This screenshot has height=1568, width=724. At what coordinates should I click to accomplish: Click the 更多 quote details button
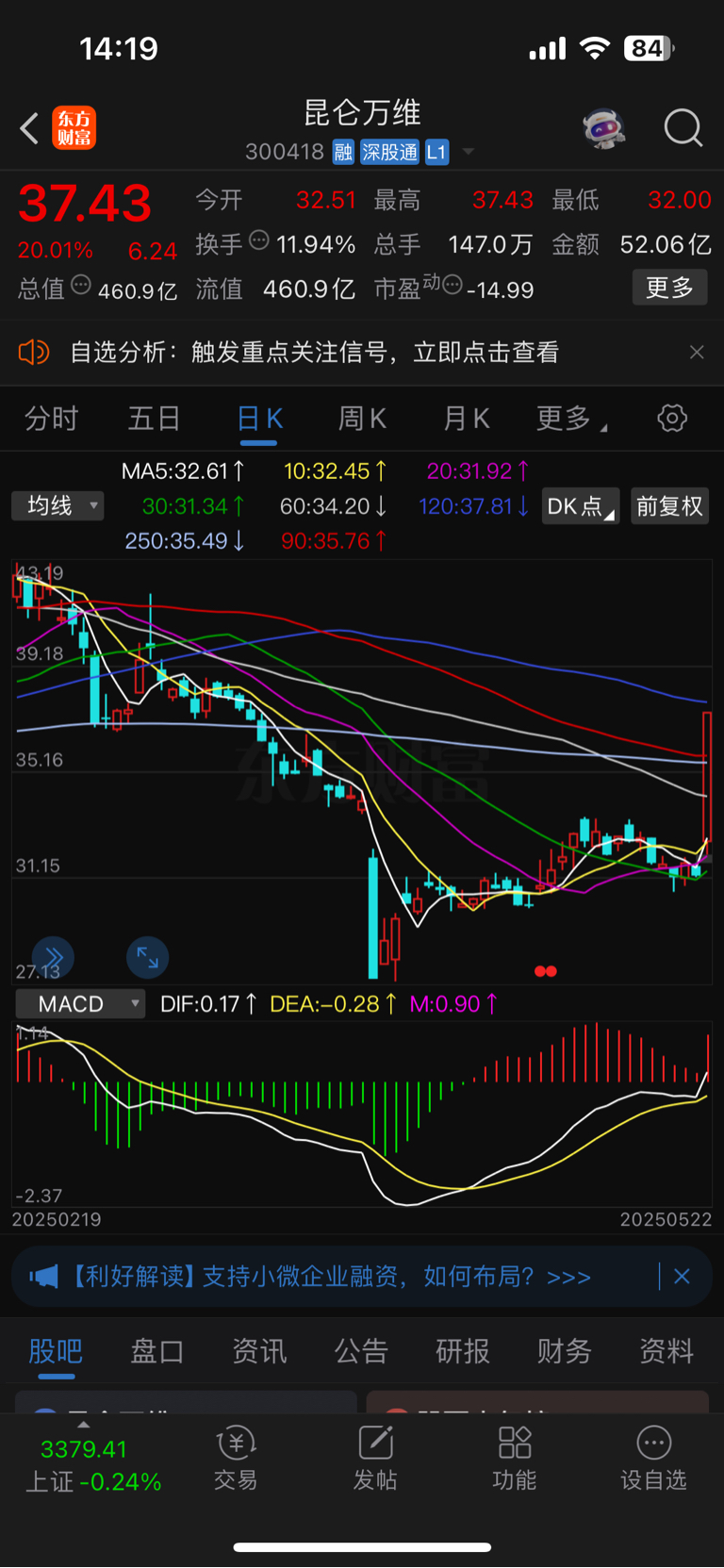pos(669,288)
